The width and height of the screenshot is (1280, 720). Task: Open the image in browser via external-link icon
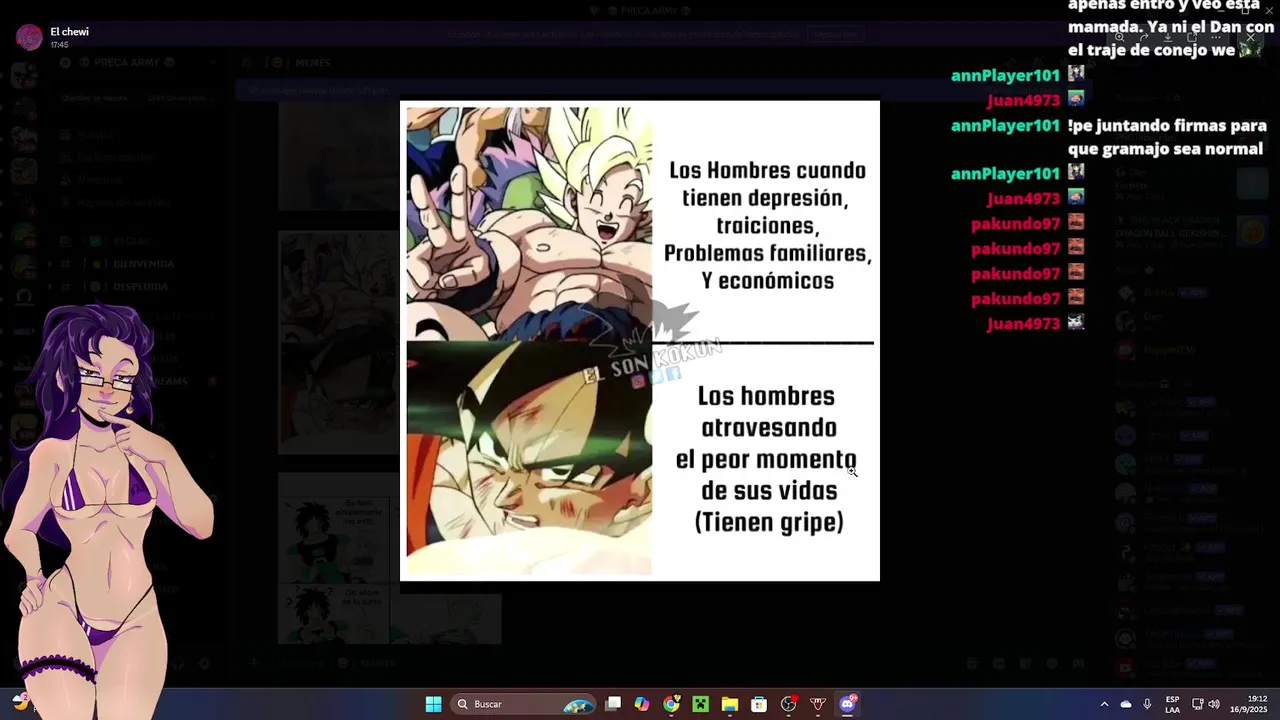coord(1192,37)
